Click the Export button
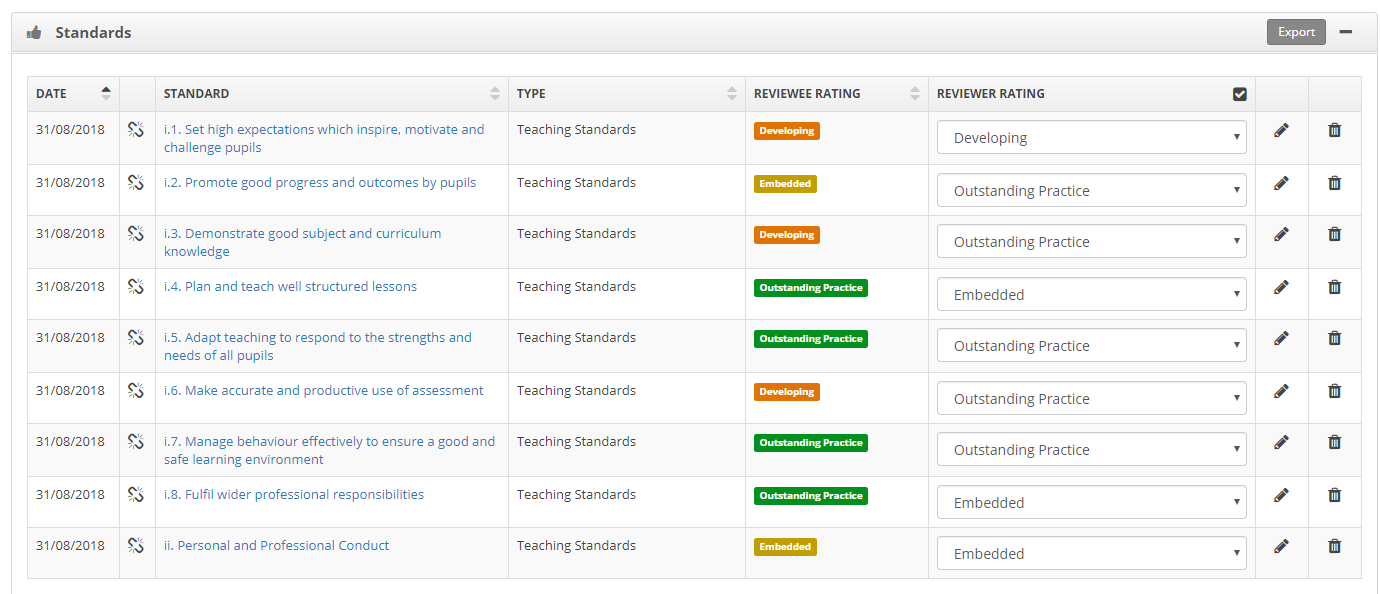 tap(1296, 32)
